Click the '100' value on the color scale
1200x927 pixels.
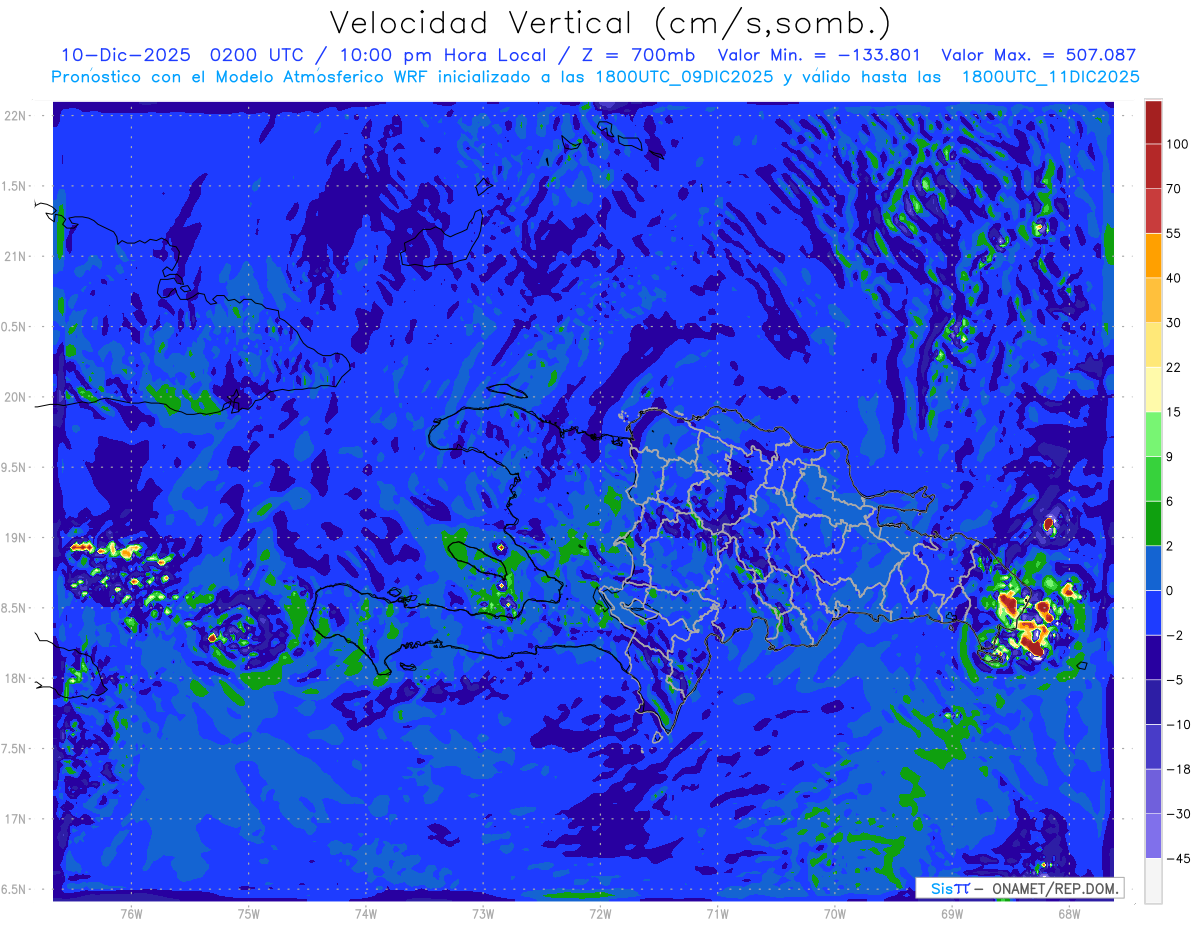[1176, 144]
